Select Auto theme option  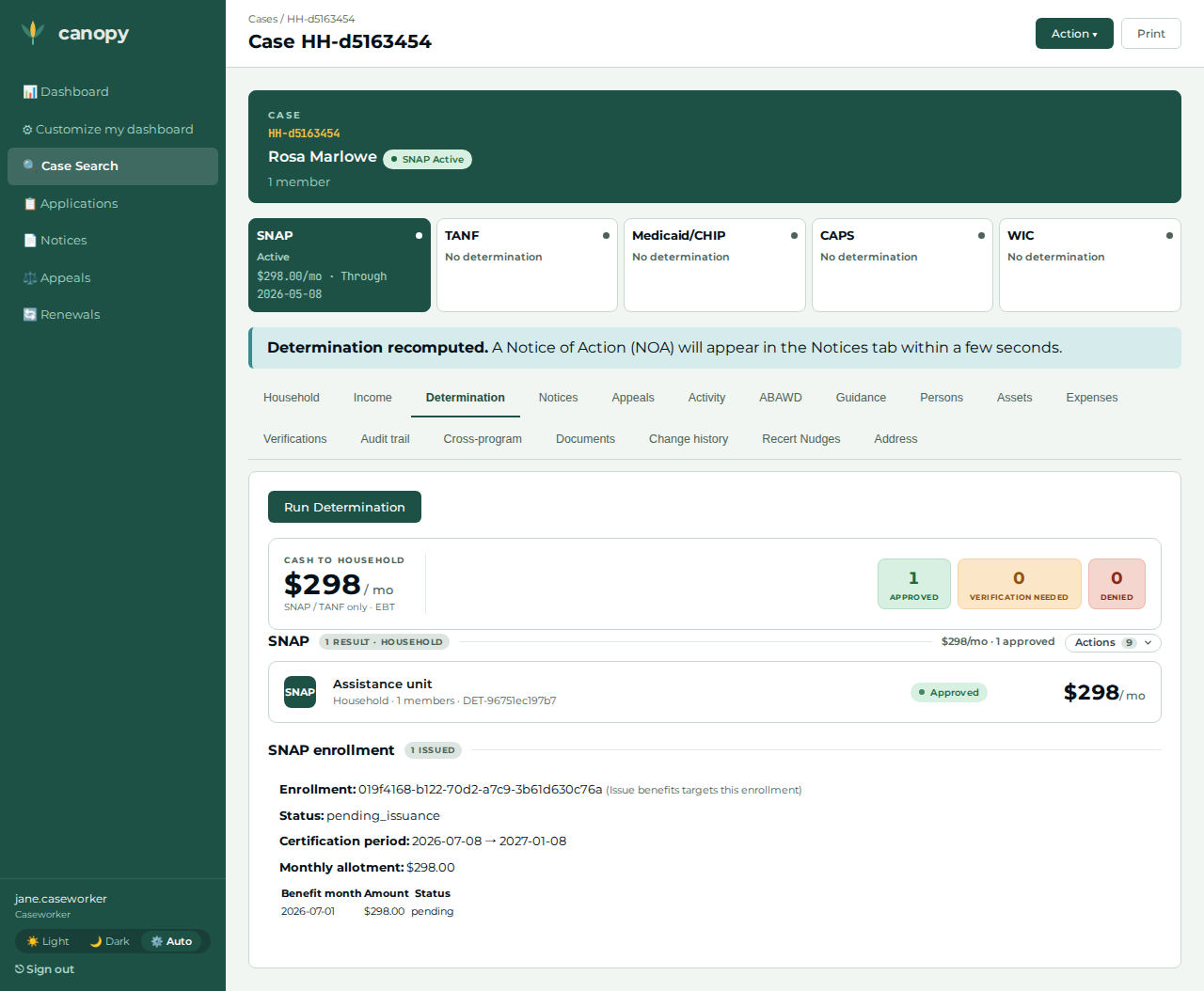171,941
